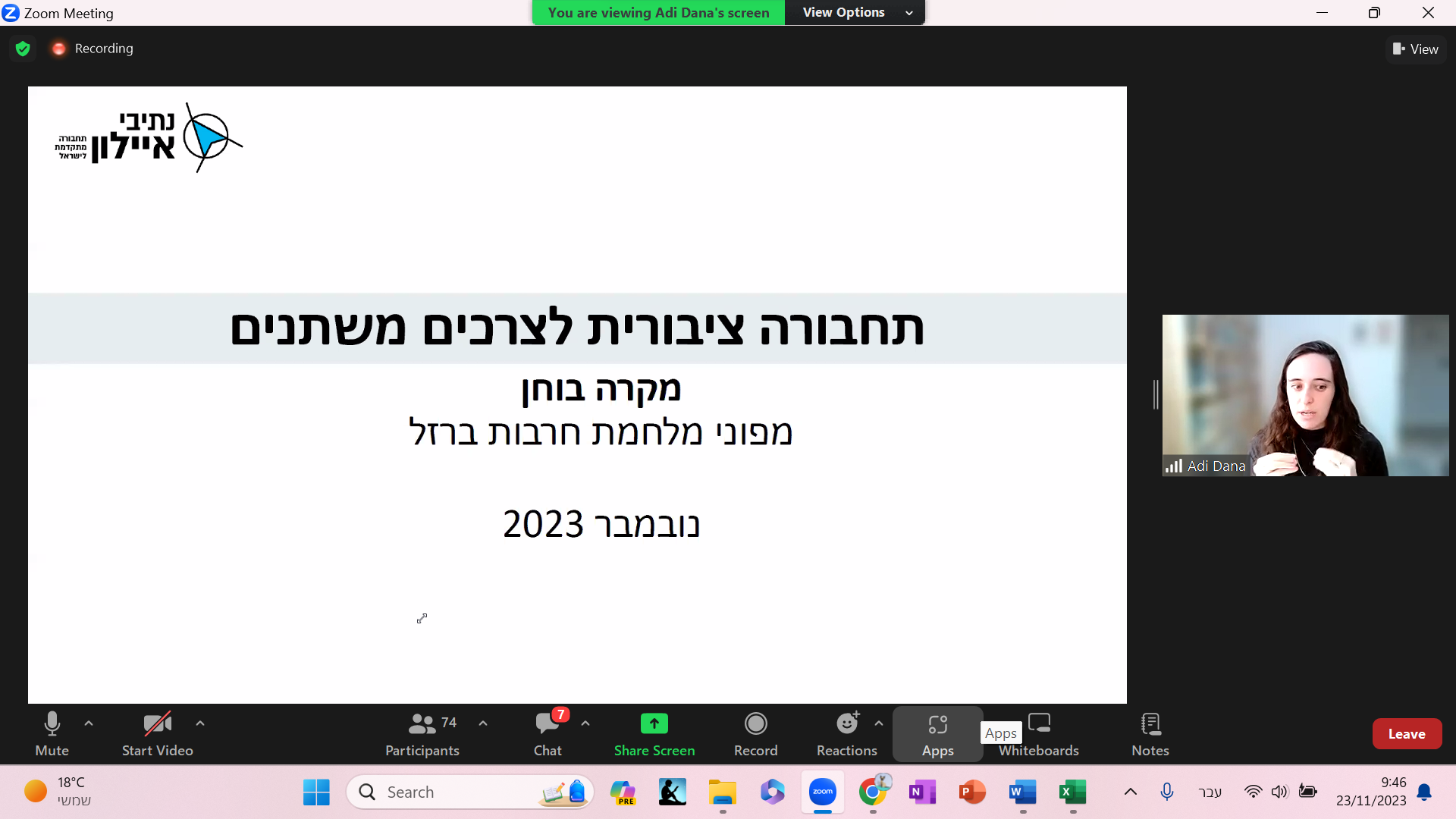Click the Leave meeting button
This screenshot has width=1456, height=819.
click(1407, 734)
